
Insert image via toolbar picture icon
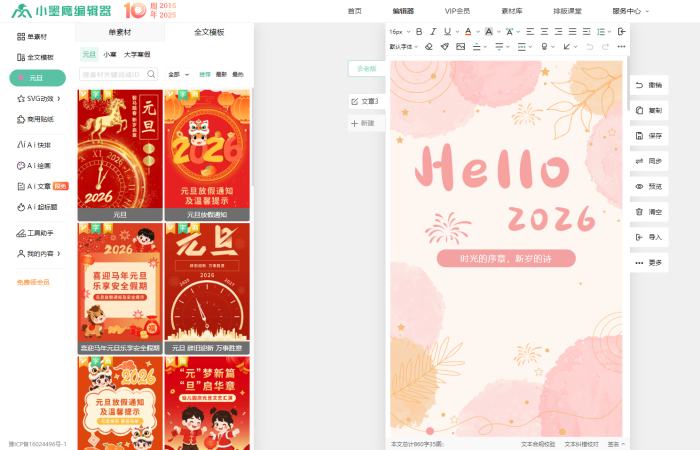[x=460, y=47]
